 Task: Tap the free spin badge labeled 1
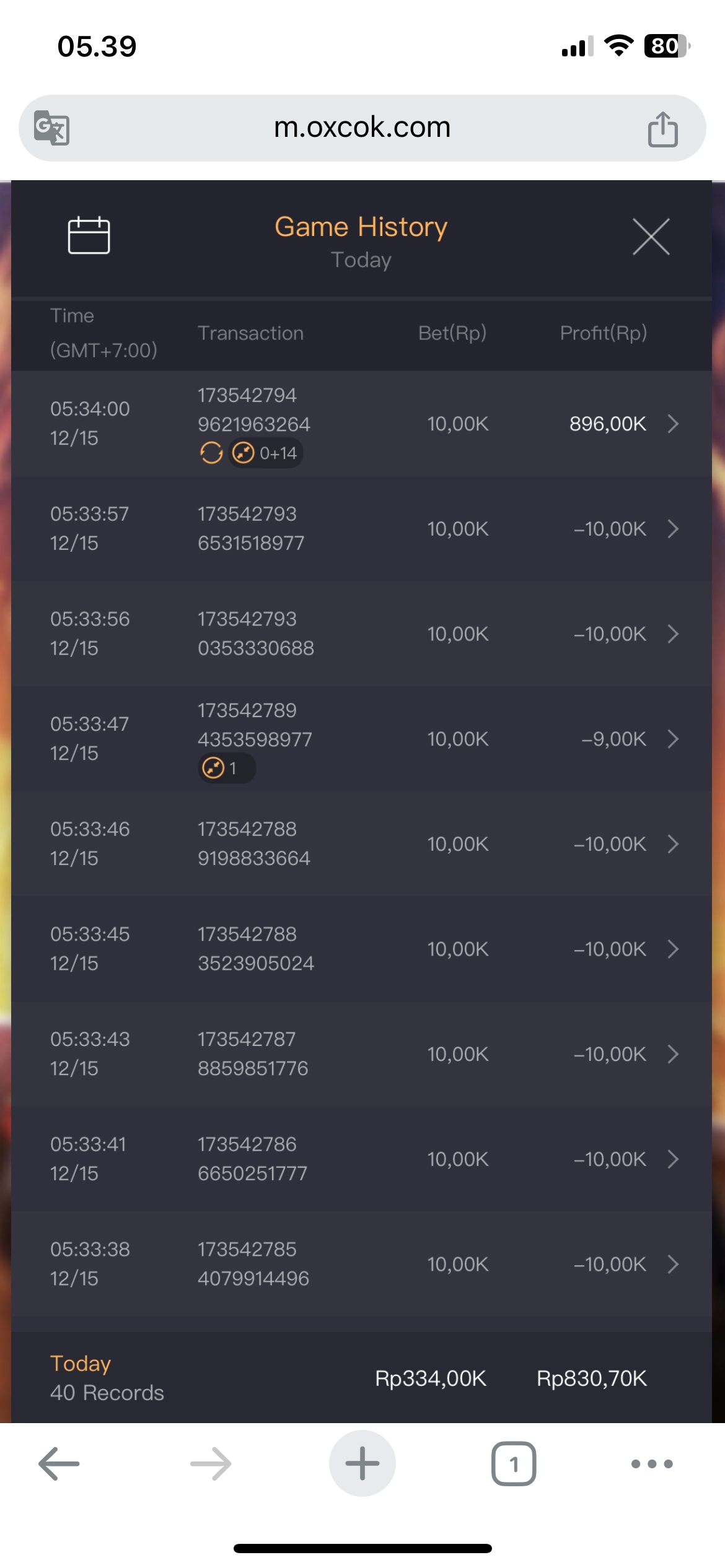point(226,769)
